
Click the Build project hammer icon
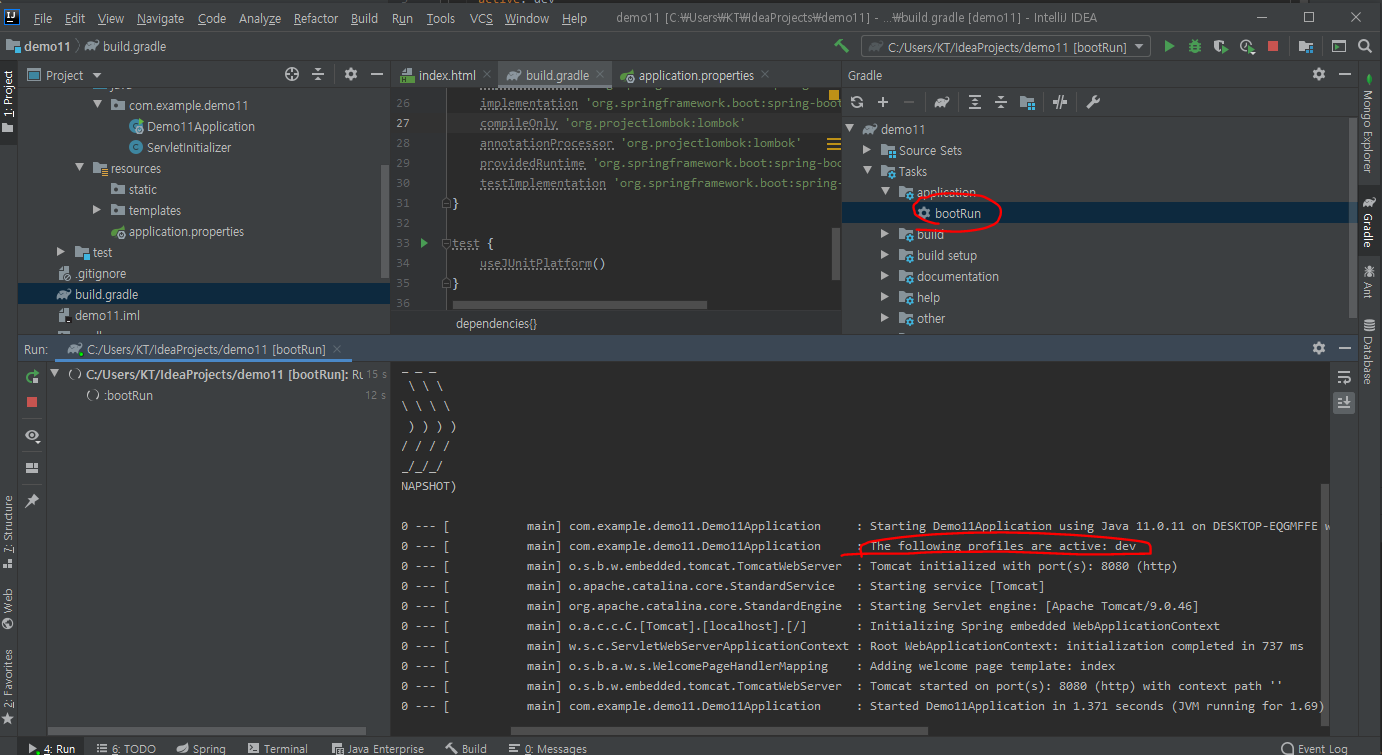coord(842,46)
